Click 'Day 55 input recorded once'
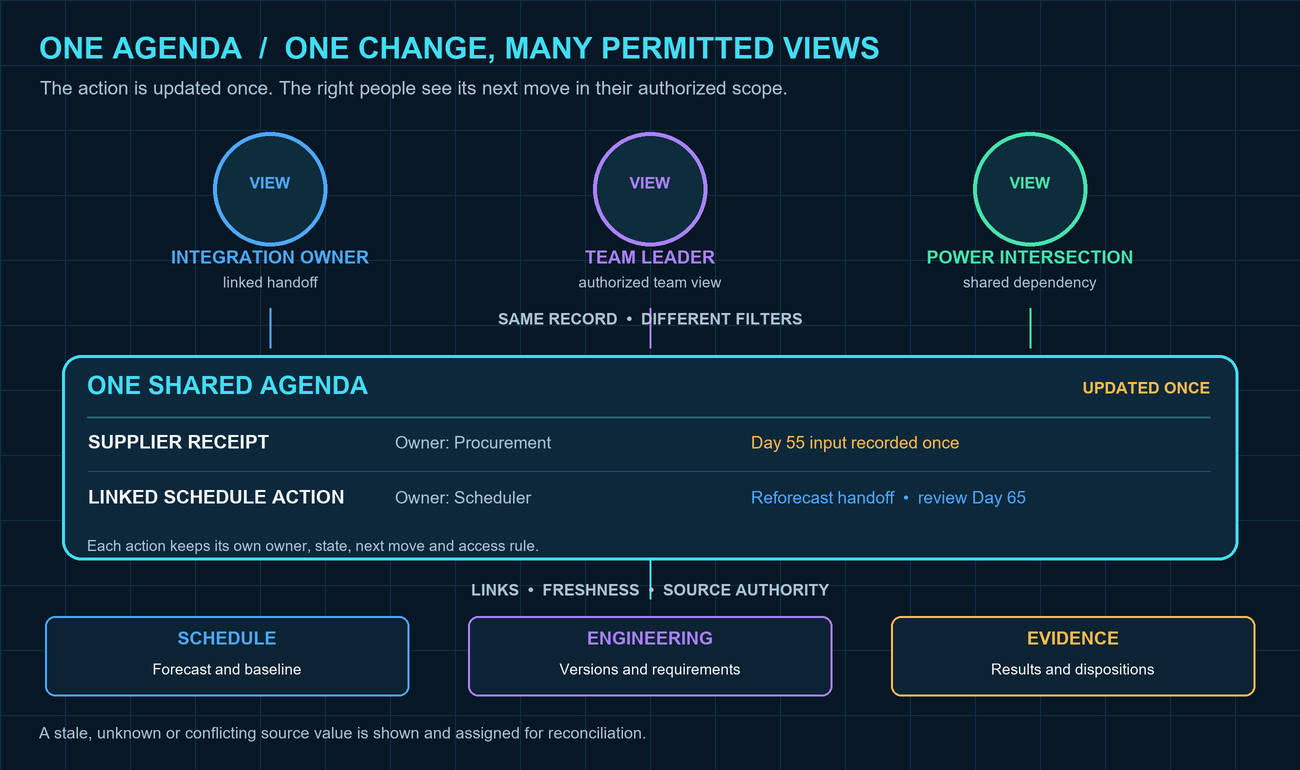Image resolution: width=1300 pixels, height=770 pixels. coord(855,443)
